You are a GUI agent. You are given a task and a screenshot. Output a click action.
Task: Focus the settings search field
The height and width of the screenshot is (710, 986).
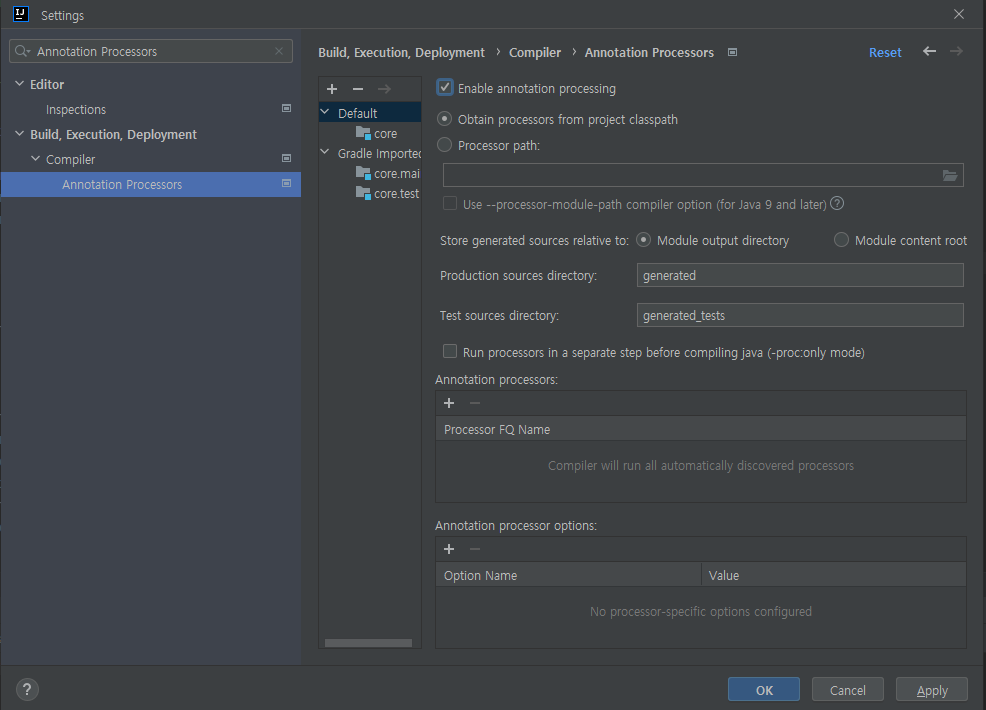tap(151, 52)
